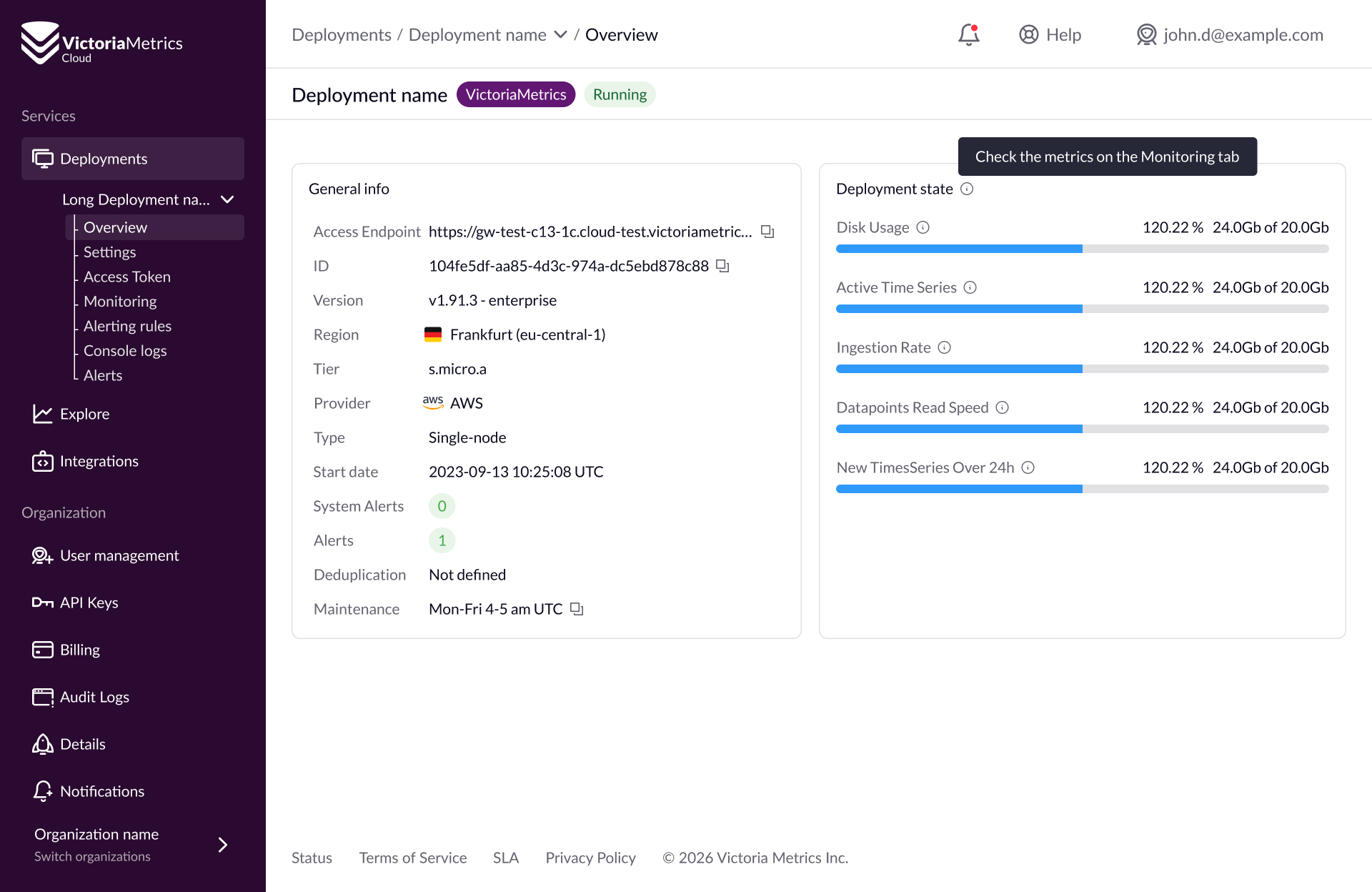The image size is (1372, 892).
Task: Copy the Access Endpoint URL
Action: 767,232
